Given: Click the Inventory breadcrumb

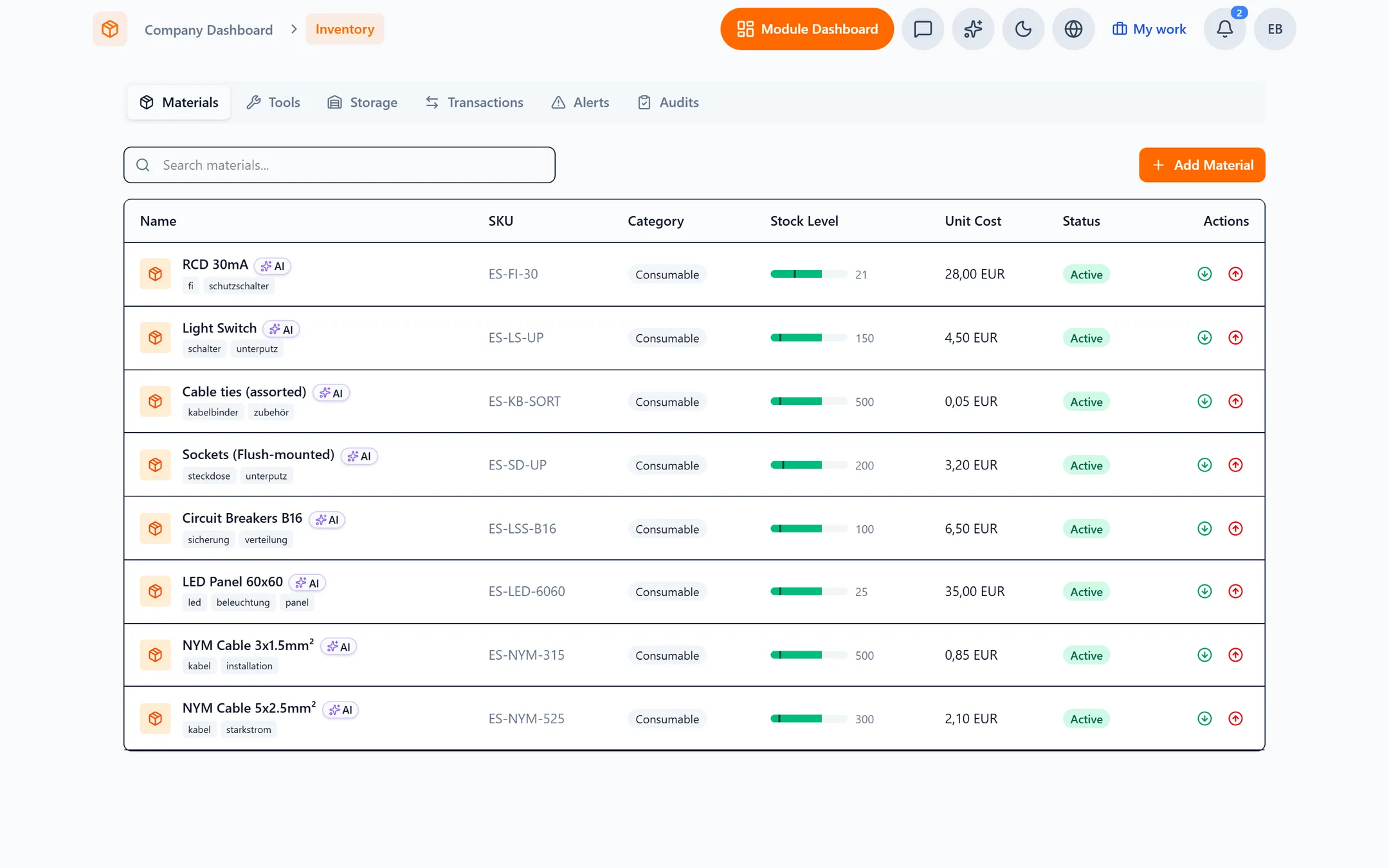Looking at the screenshot, I should pyautogui.click(x=345, y=29).
